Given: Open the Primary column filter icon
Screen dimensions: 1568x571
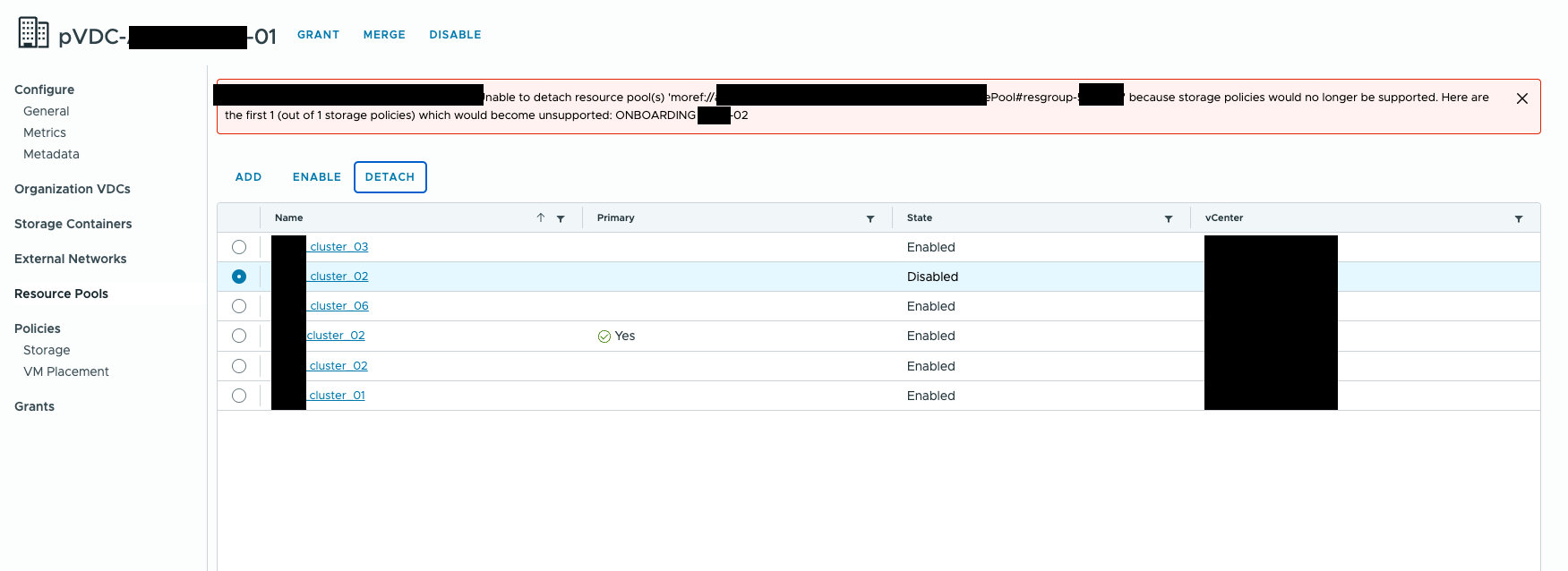Looking at the screenshot, I should (x=870, y=218).
